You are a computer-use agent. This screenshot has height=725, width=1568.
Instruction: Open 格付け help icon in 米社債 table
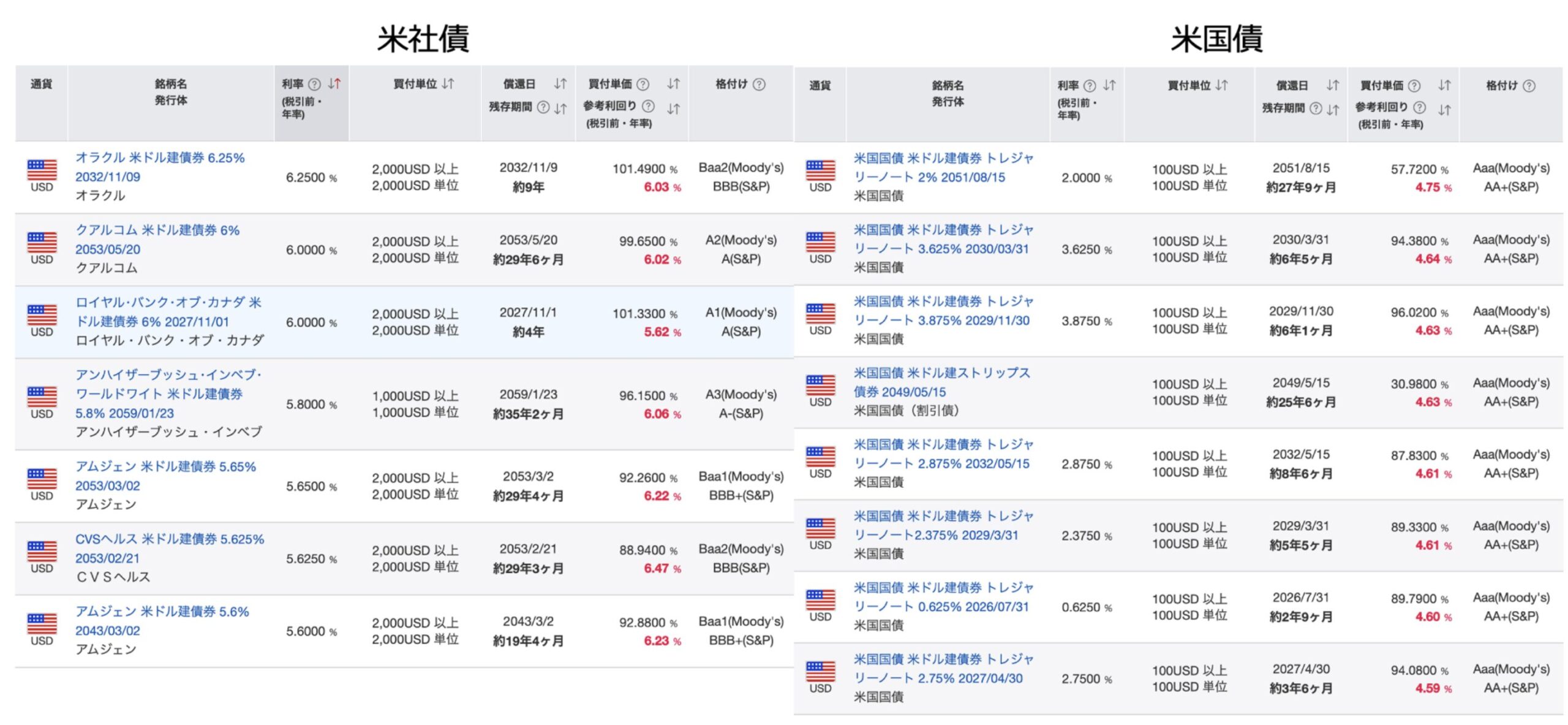tap(759, 84)
